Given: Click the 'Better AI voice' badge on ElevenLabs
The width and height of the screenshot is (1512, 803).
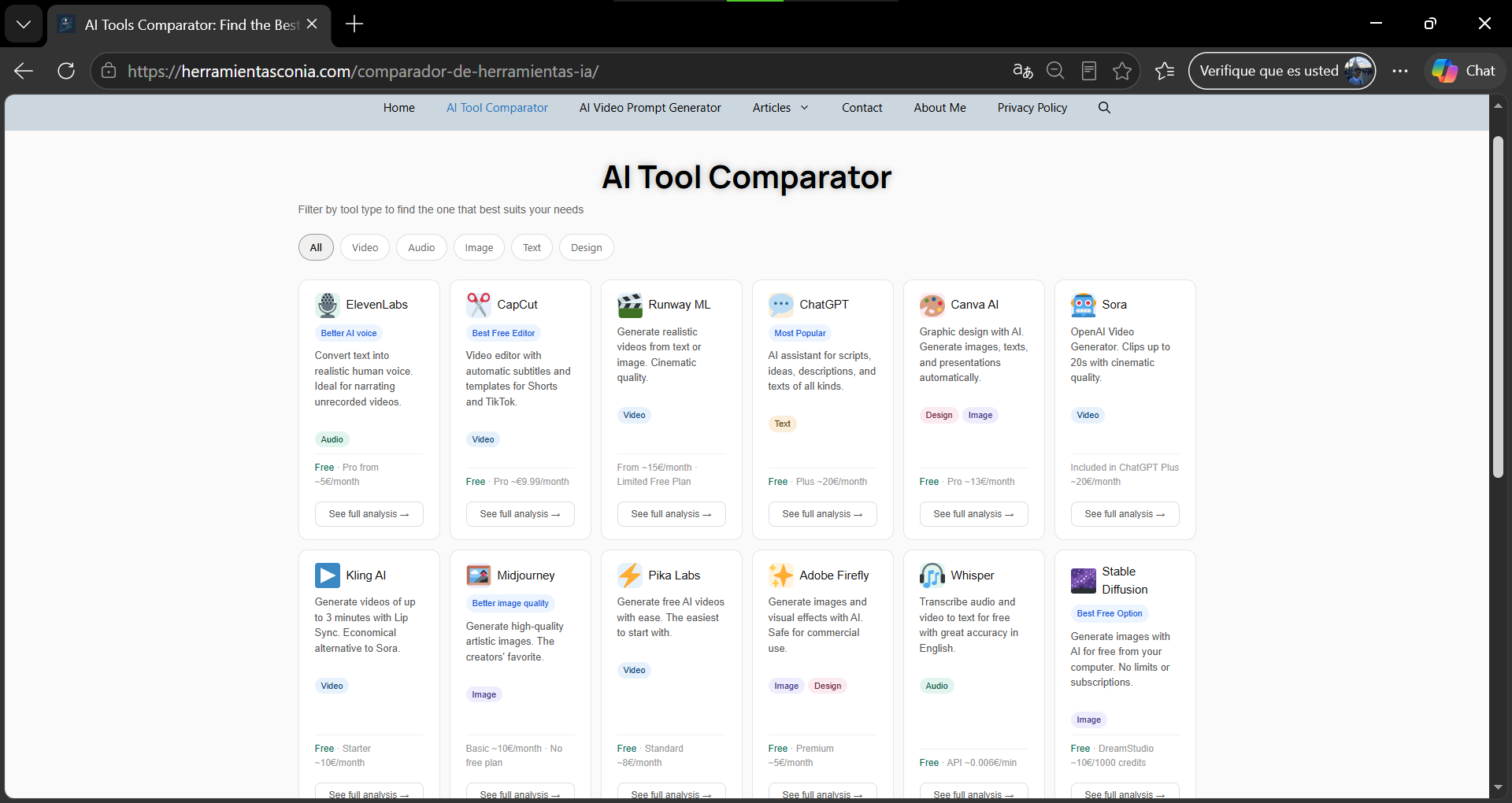Looking at the screenshot, I should pos(349,333).
